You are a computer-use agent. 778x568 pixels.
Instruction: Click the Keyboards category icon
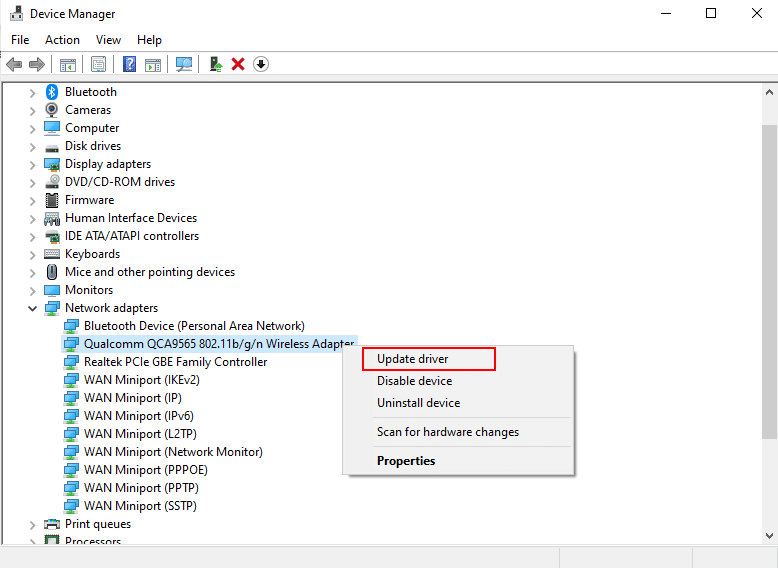52,254
